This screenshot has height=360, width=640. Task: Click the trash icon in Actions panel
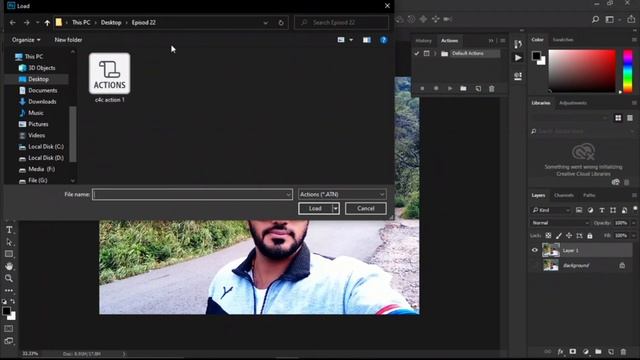pos(492,89)
